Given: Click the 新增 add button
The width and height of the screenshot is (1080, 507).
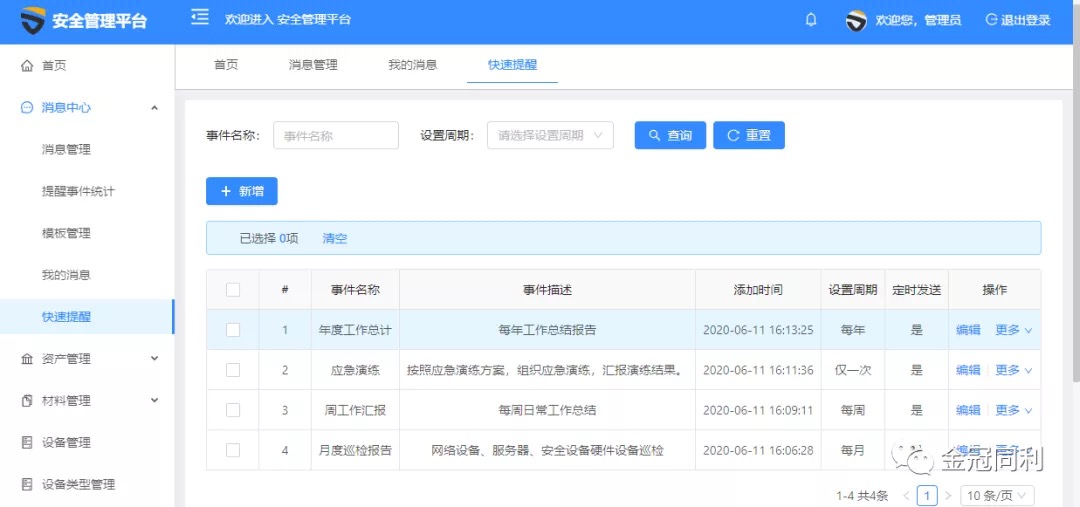Looking at the screenshot, I should pos(241,191).
